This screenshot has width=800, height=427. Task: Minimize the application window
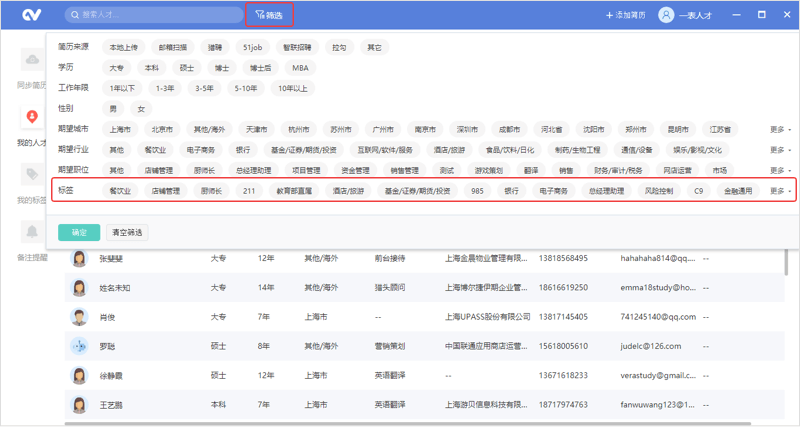click(x=736, y=15)
